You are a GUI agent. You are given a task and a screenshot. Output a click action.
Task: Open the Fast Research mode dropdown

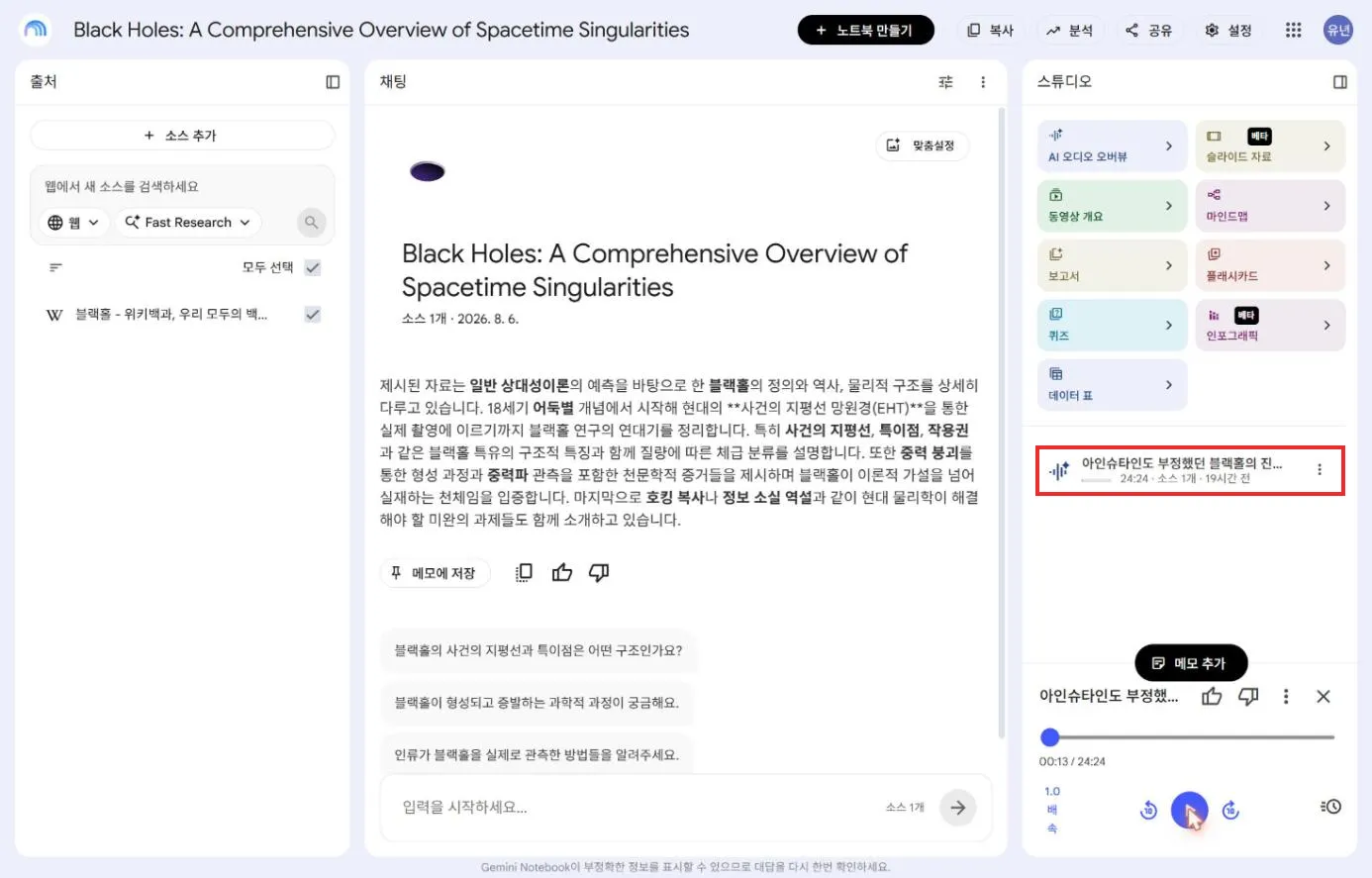[188, 223]
